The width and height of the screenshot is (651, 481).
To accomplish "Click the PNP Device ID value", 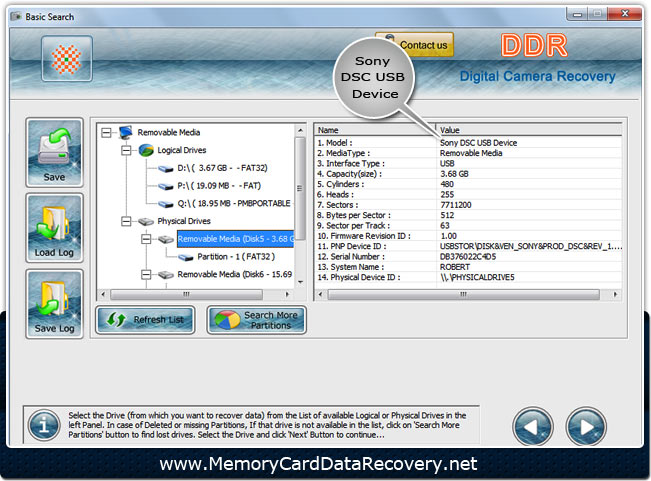I will point(531,246).
